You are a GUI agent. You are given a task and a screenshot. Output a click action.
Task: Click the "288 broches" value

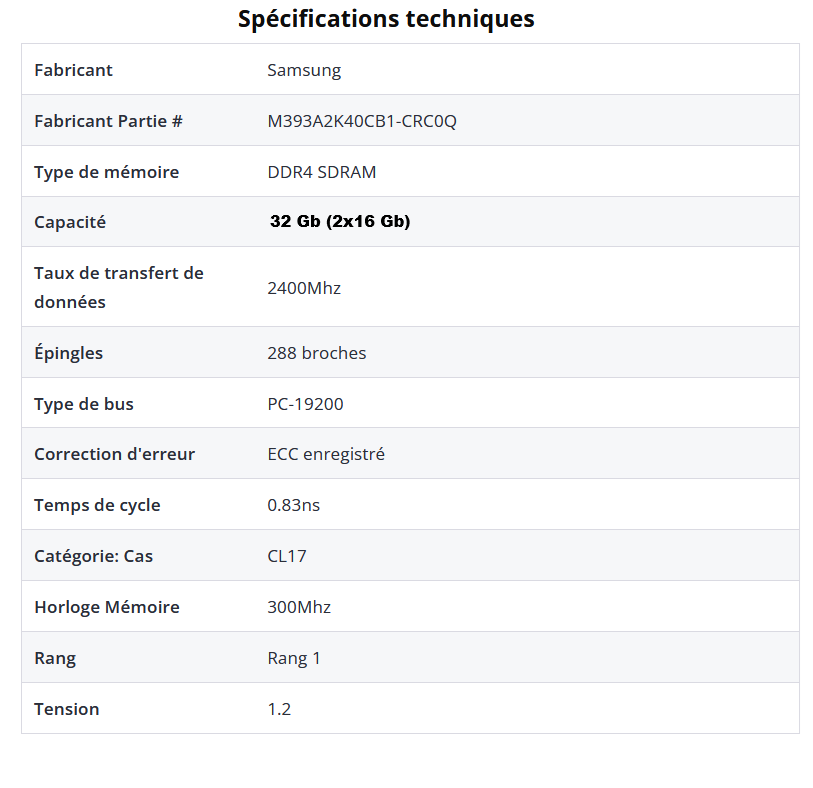(317, 353)
